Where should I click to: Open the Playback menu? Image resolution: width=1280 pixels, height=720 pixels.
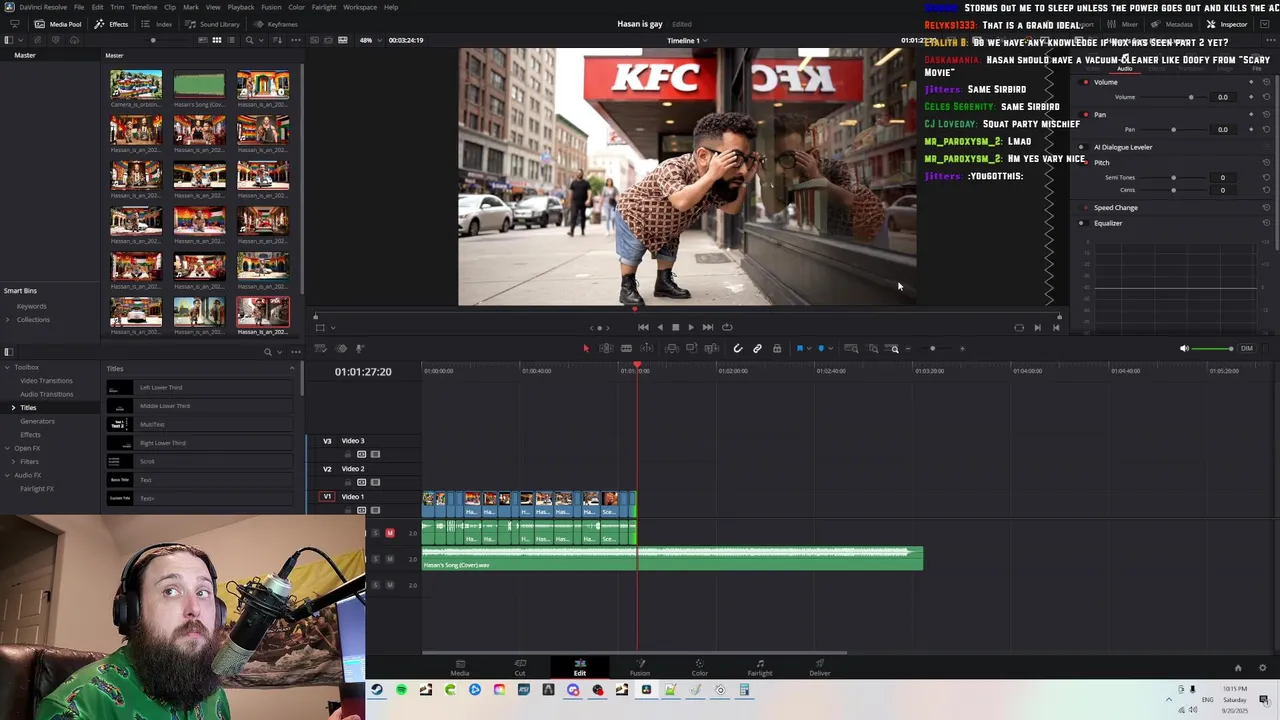click(241, 7)
